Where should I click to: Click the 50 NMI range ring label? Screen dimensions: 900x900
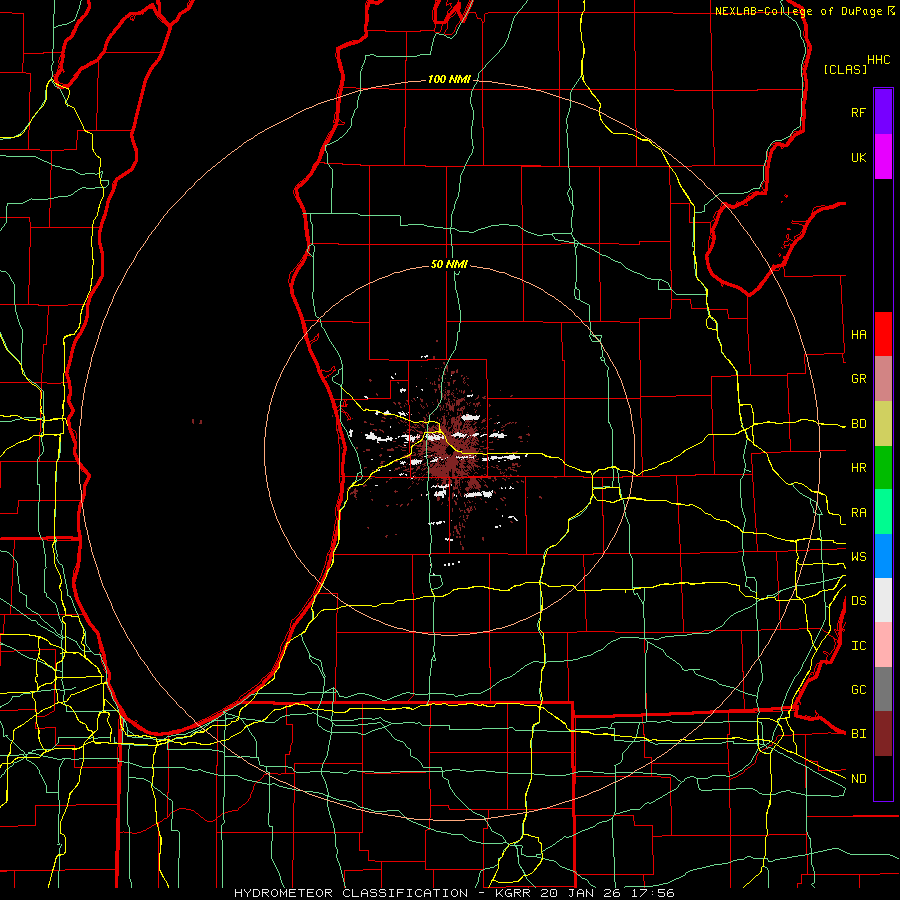pyautogui.click(x=449, y=264)
